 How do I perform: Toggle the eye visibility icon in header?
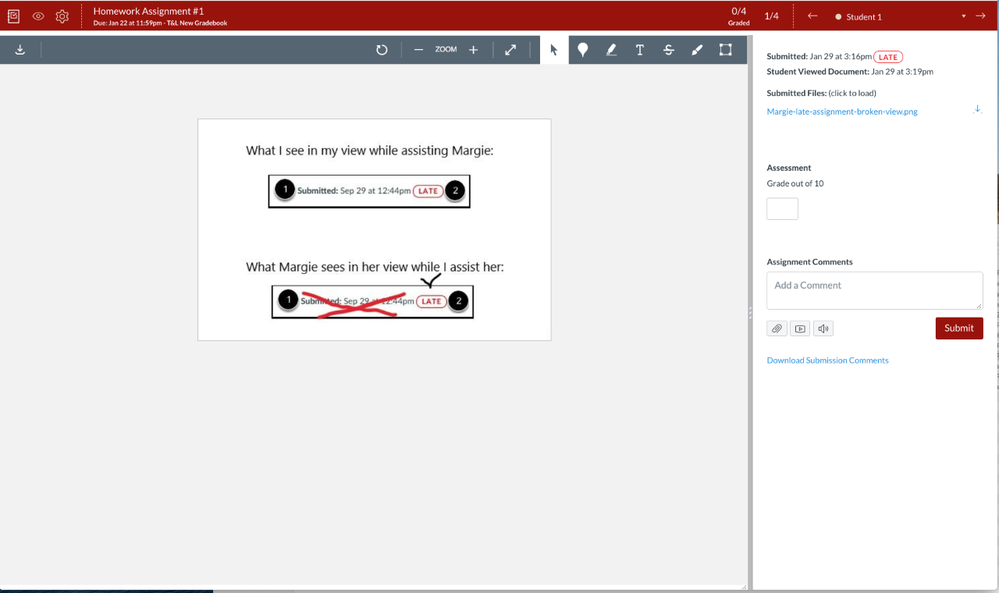38,16
